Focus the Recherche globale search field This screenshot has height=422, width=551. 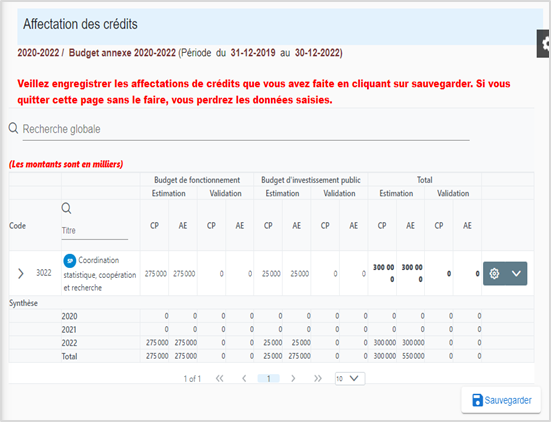pos(246,129)
